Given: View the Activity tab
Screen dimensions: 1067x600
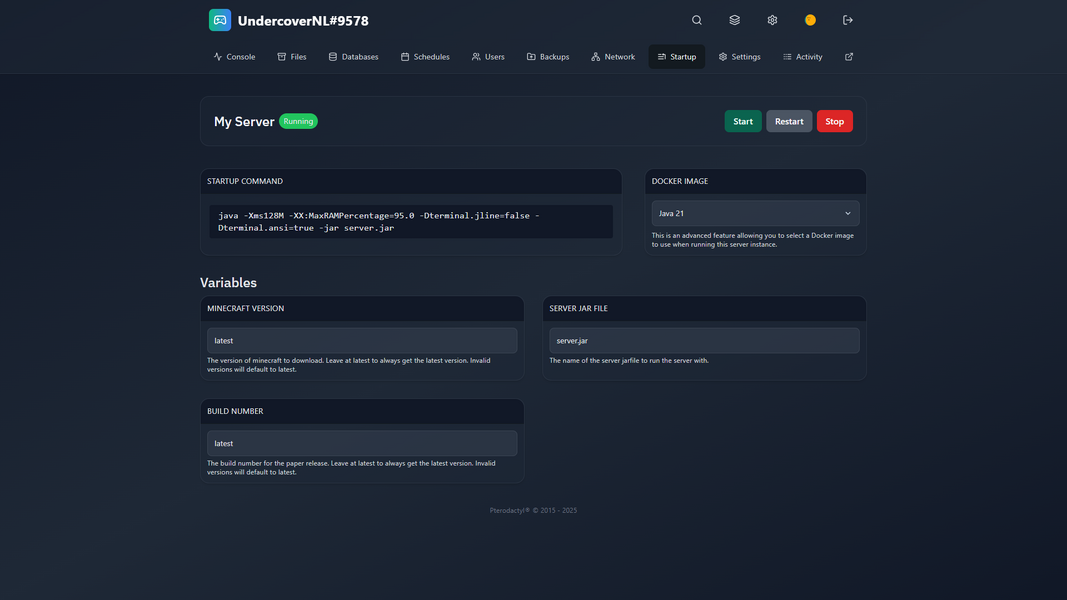Looking at the screenshot, I should point(803,56).
